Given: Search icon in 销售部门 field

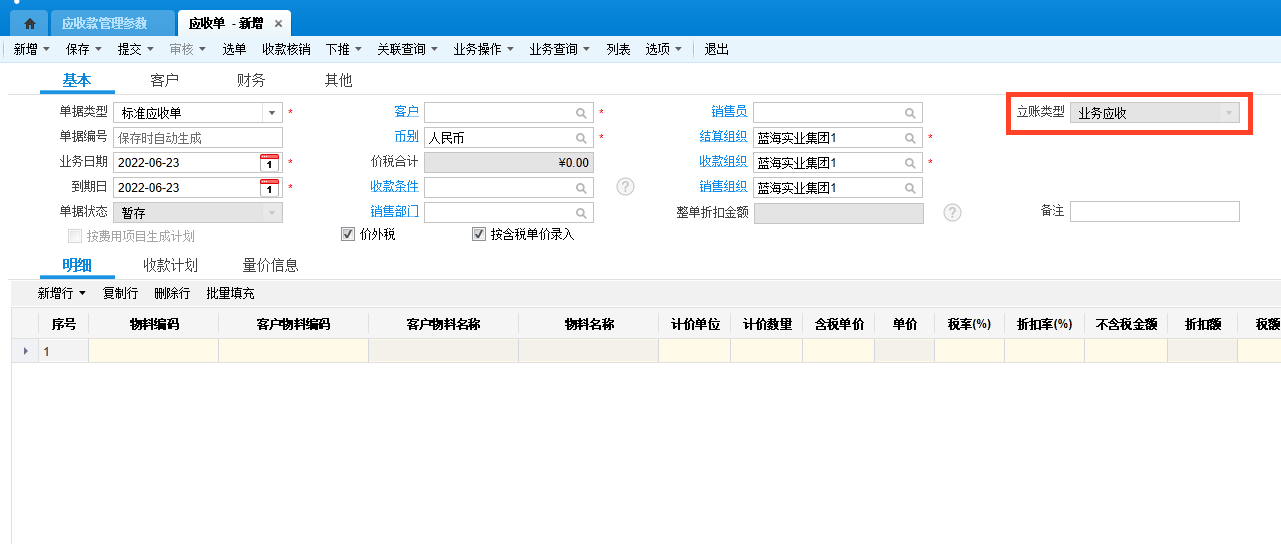Looking at the screenshot, I should tap(581, 212).
